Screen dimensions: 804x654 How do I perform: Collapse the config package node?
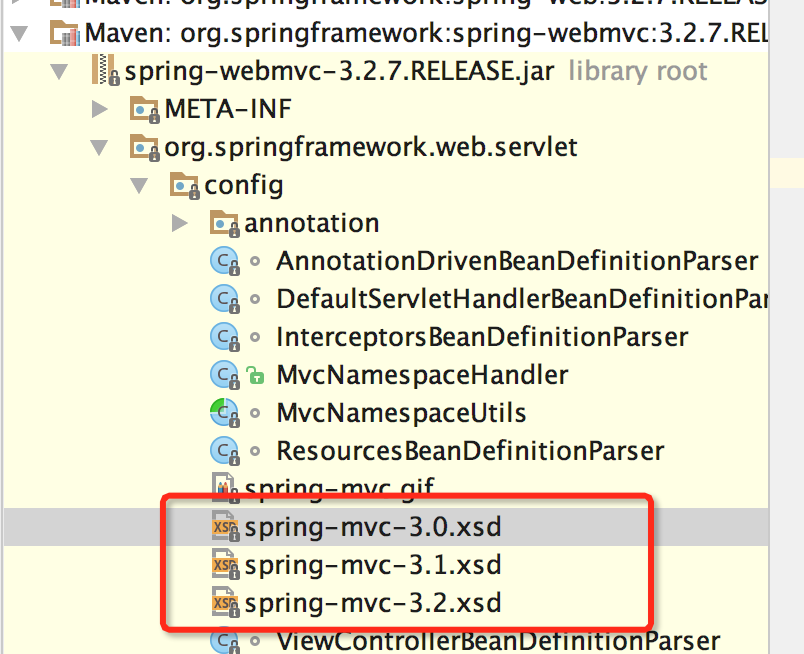coord(139,184)
